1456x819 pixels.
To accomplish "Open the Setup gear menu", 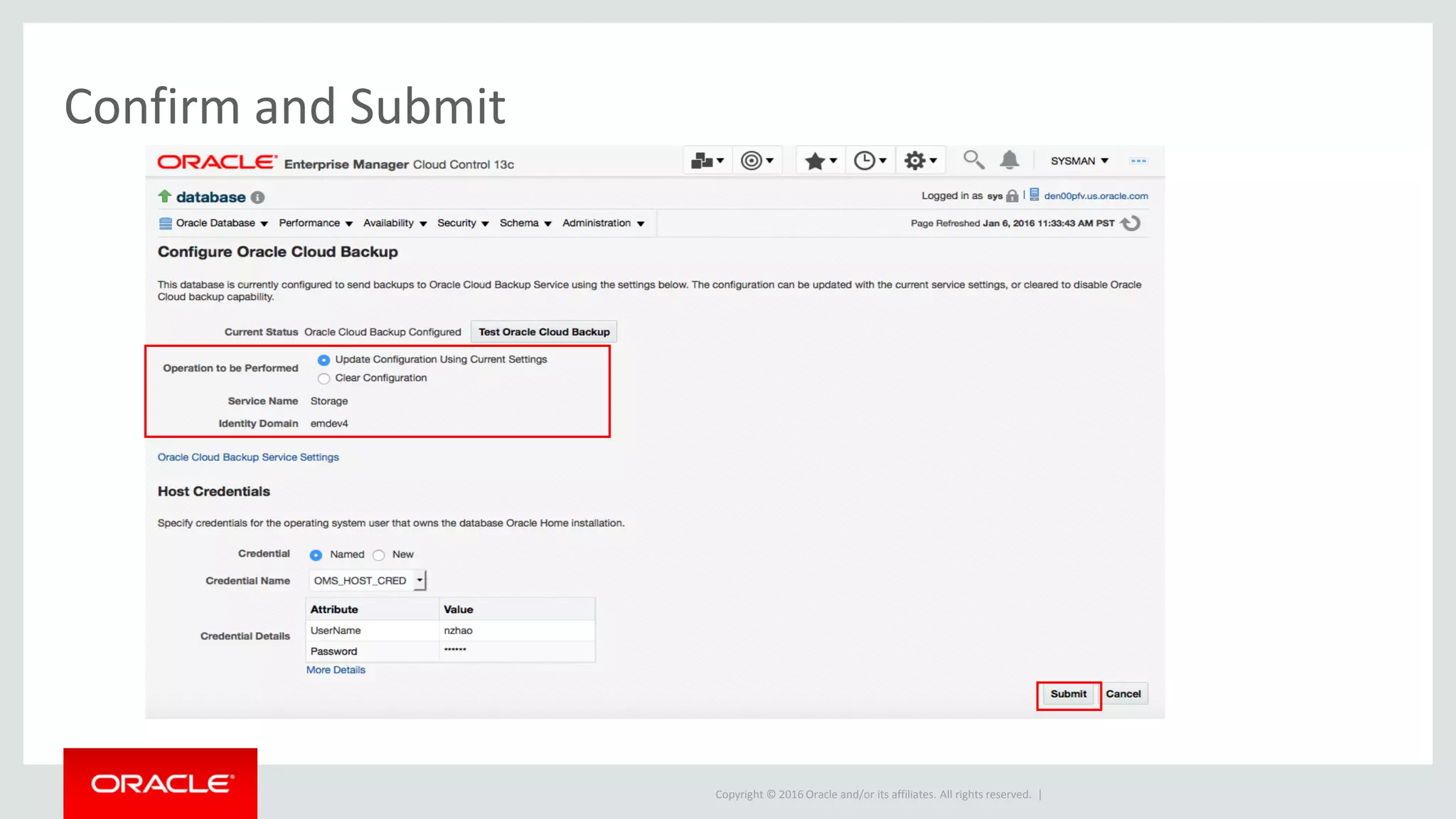I will click(x=920, y=161).
